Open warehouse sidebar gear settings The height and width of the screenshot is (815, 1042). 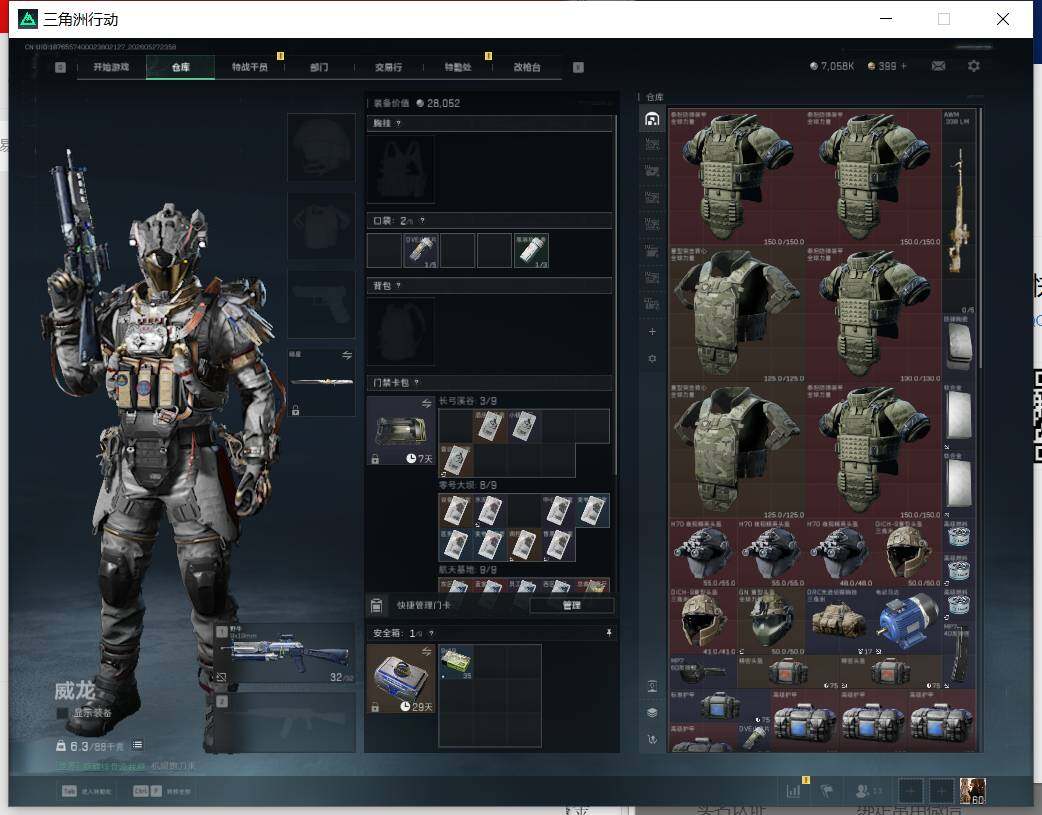(x=652, y=358)
